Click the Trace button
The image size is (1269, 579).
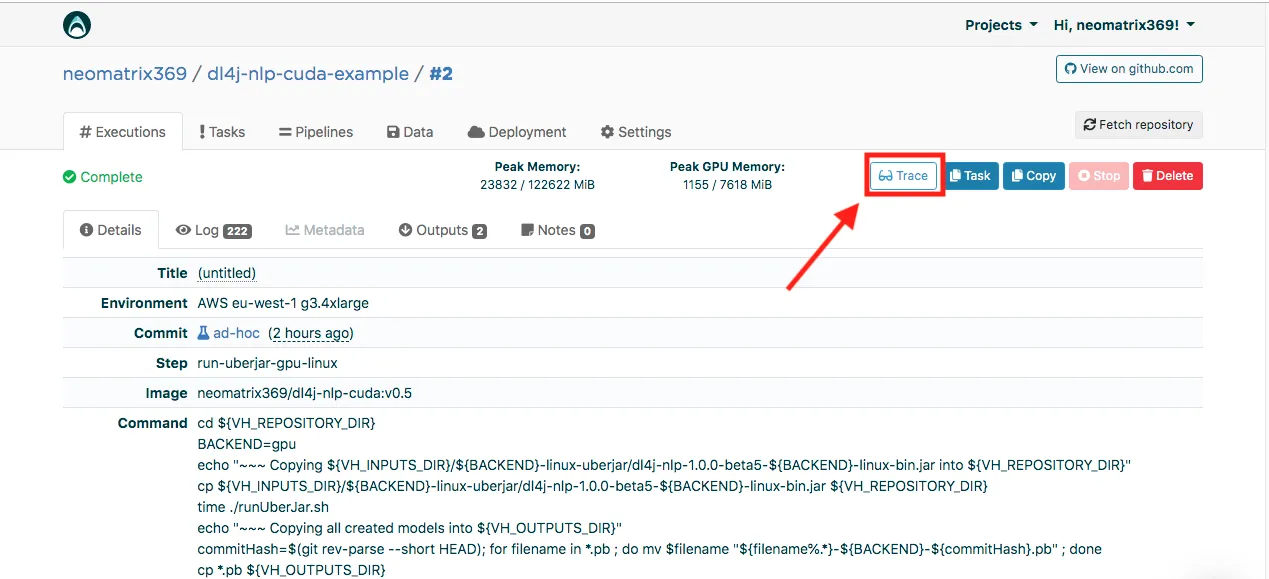pos(904,176)
